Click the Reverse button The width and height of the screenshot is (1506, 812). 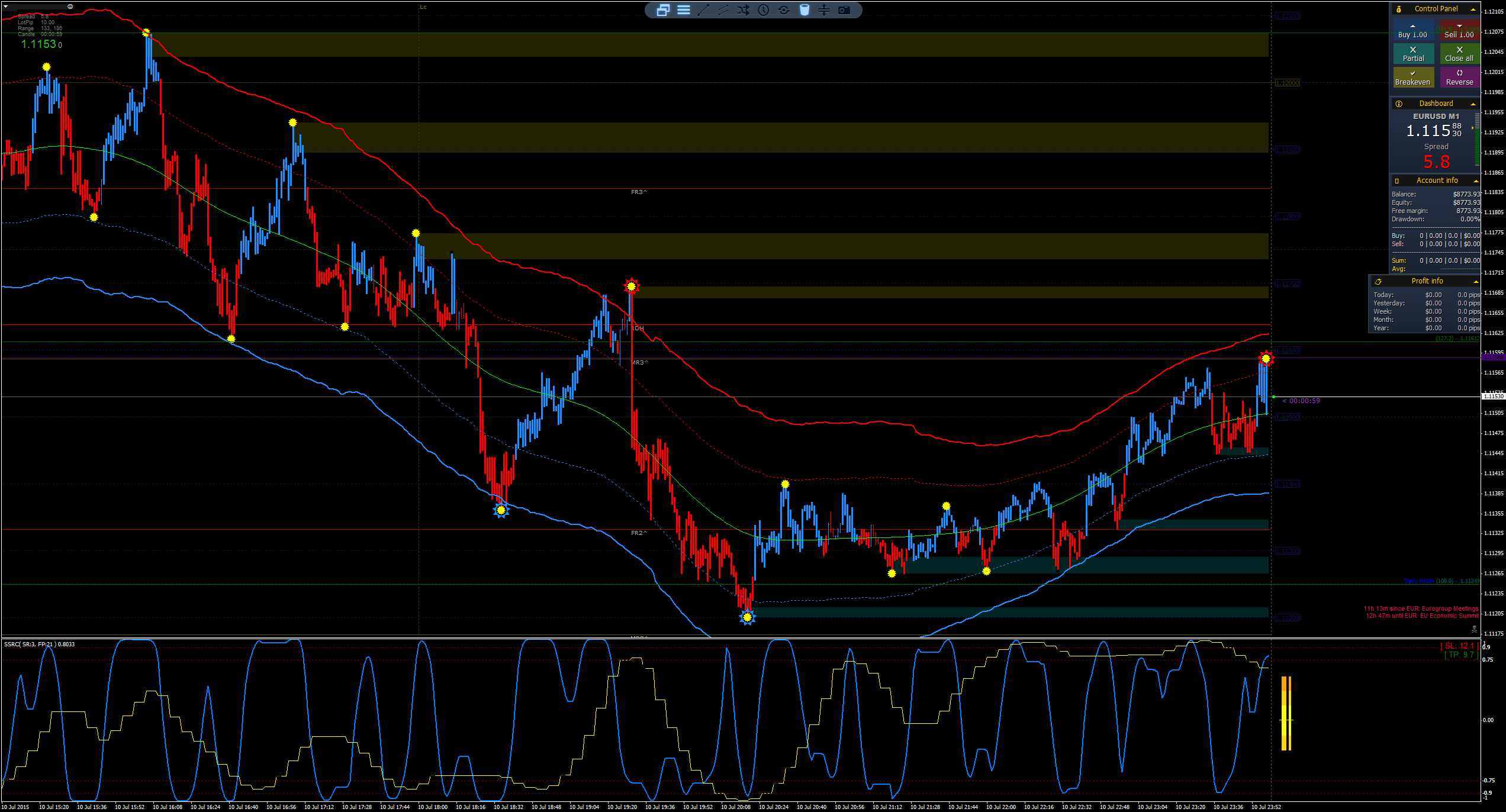pos(1459,78)
